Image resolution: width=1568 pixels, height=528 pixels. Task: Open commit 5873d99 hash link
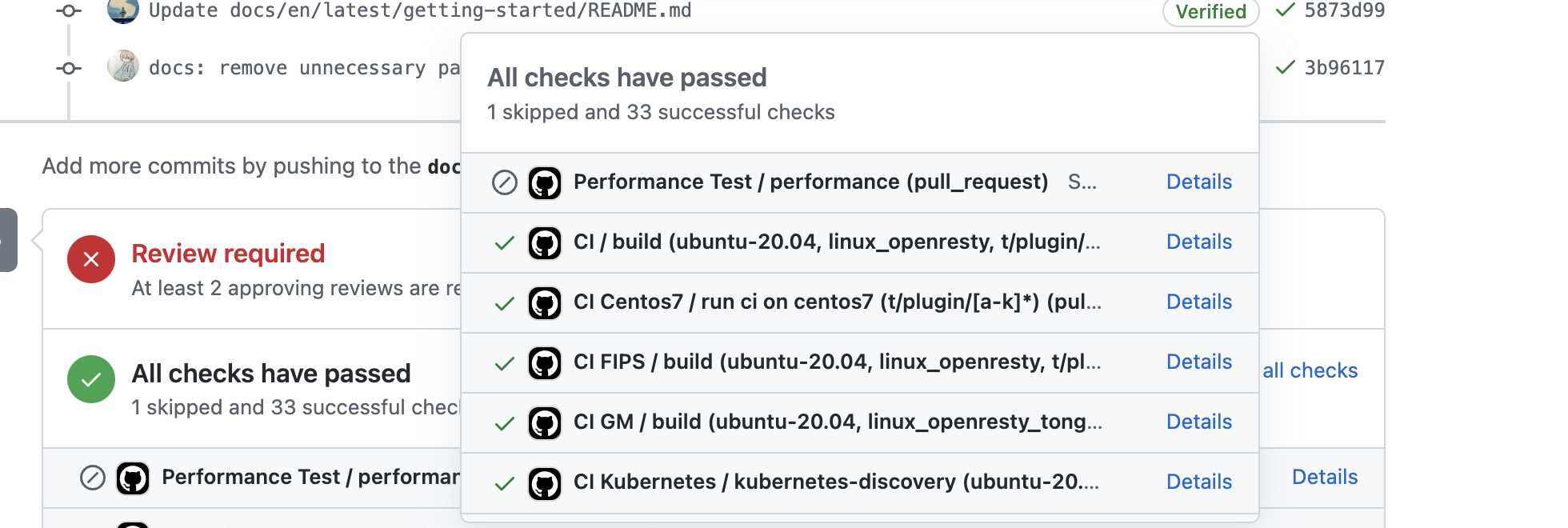tap(1344, 10)
